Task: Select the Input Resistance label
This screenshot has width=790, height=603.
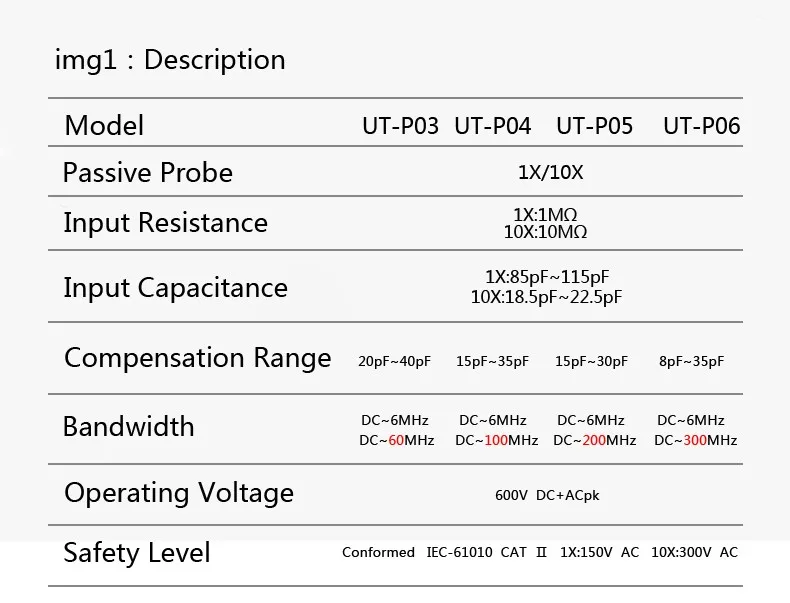Action: tap(165, 222)
